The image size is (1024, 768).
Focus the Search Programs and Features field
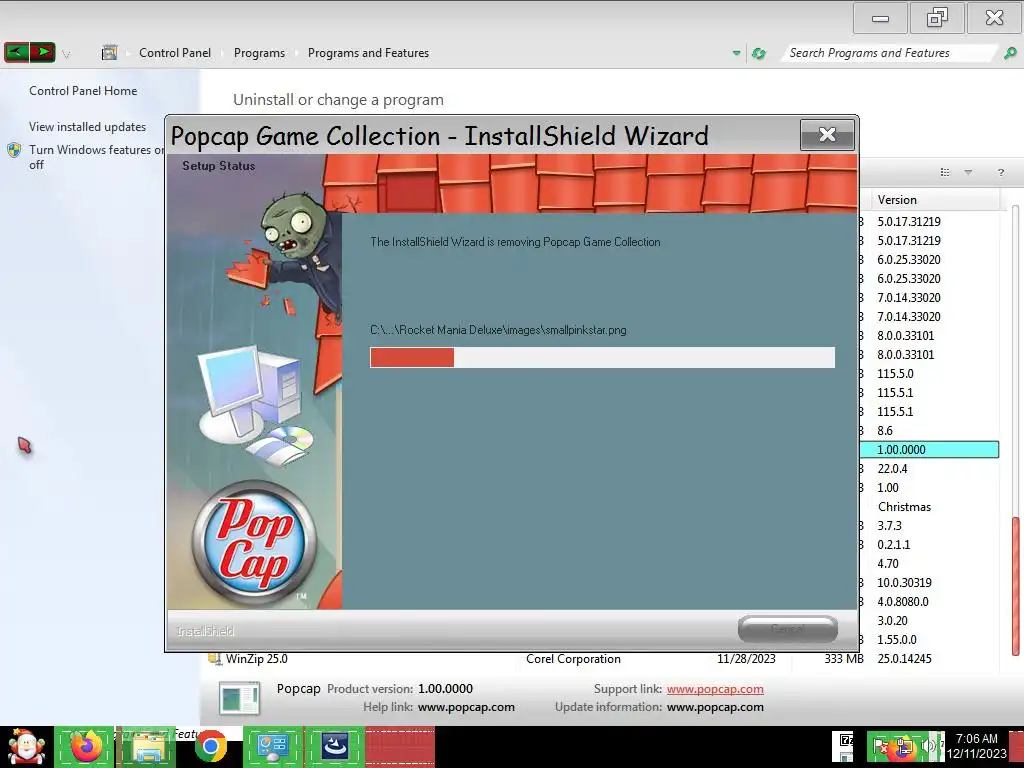click(x=889, y=53)
